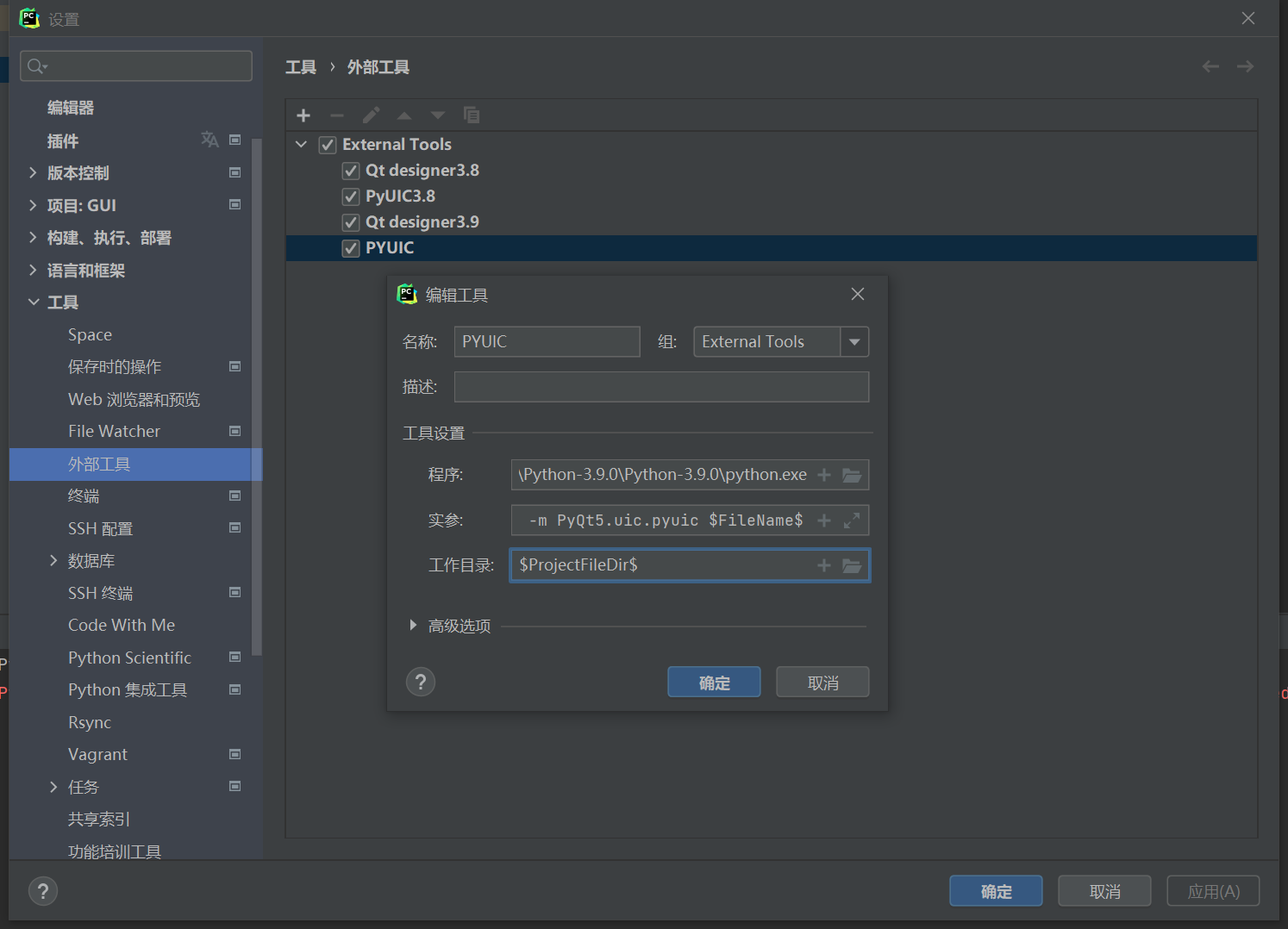The image size is (1288, 929).
Task: Expand 项目: GUI settings section
Action: pyautogui.click(x=33, y=205)
